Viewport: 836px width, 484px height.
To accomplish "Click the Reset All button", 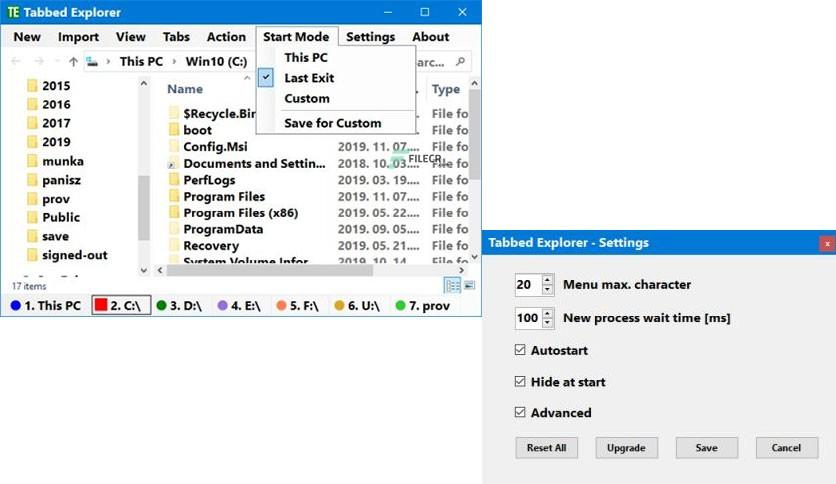I will tap(546, 448).
